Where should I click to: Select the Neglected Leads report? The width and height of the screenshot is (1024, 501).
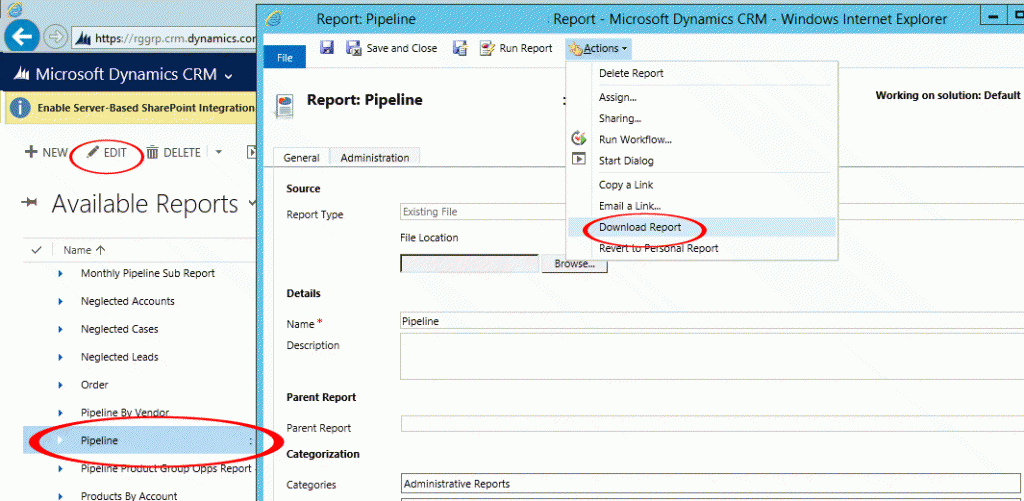120,357
